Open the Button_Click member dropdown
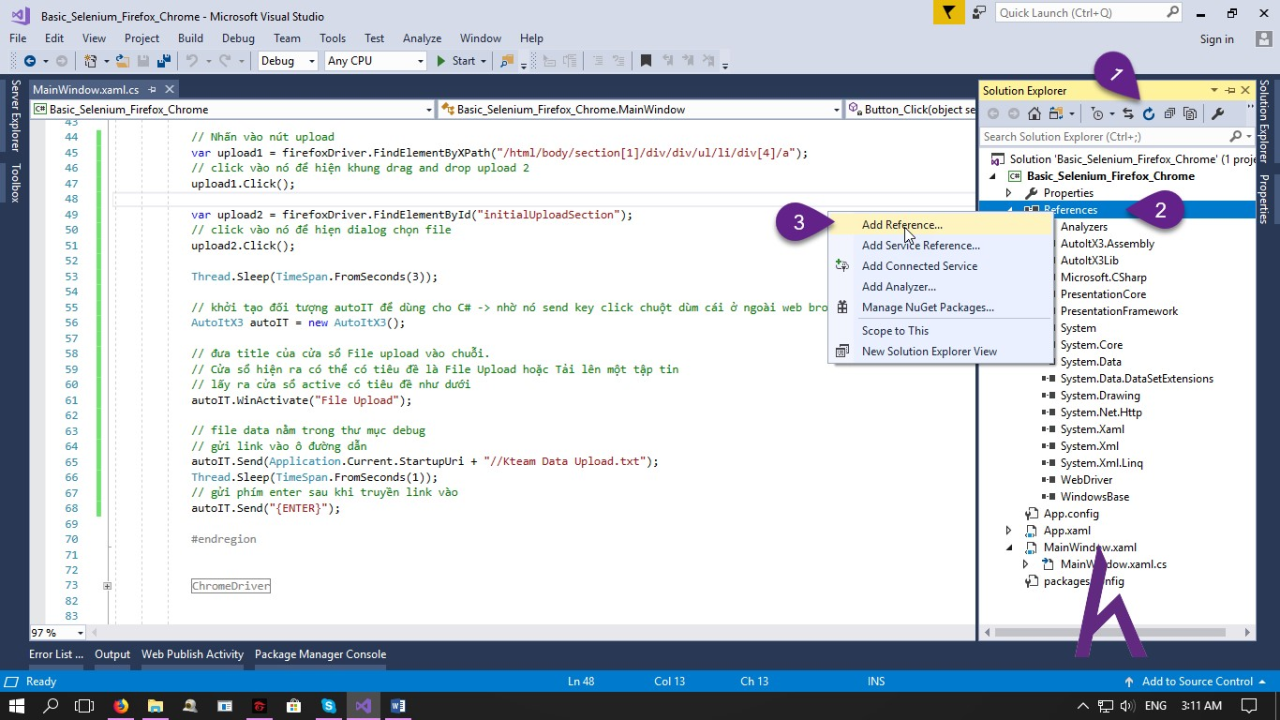 point(911,110)
